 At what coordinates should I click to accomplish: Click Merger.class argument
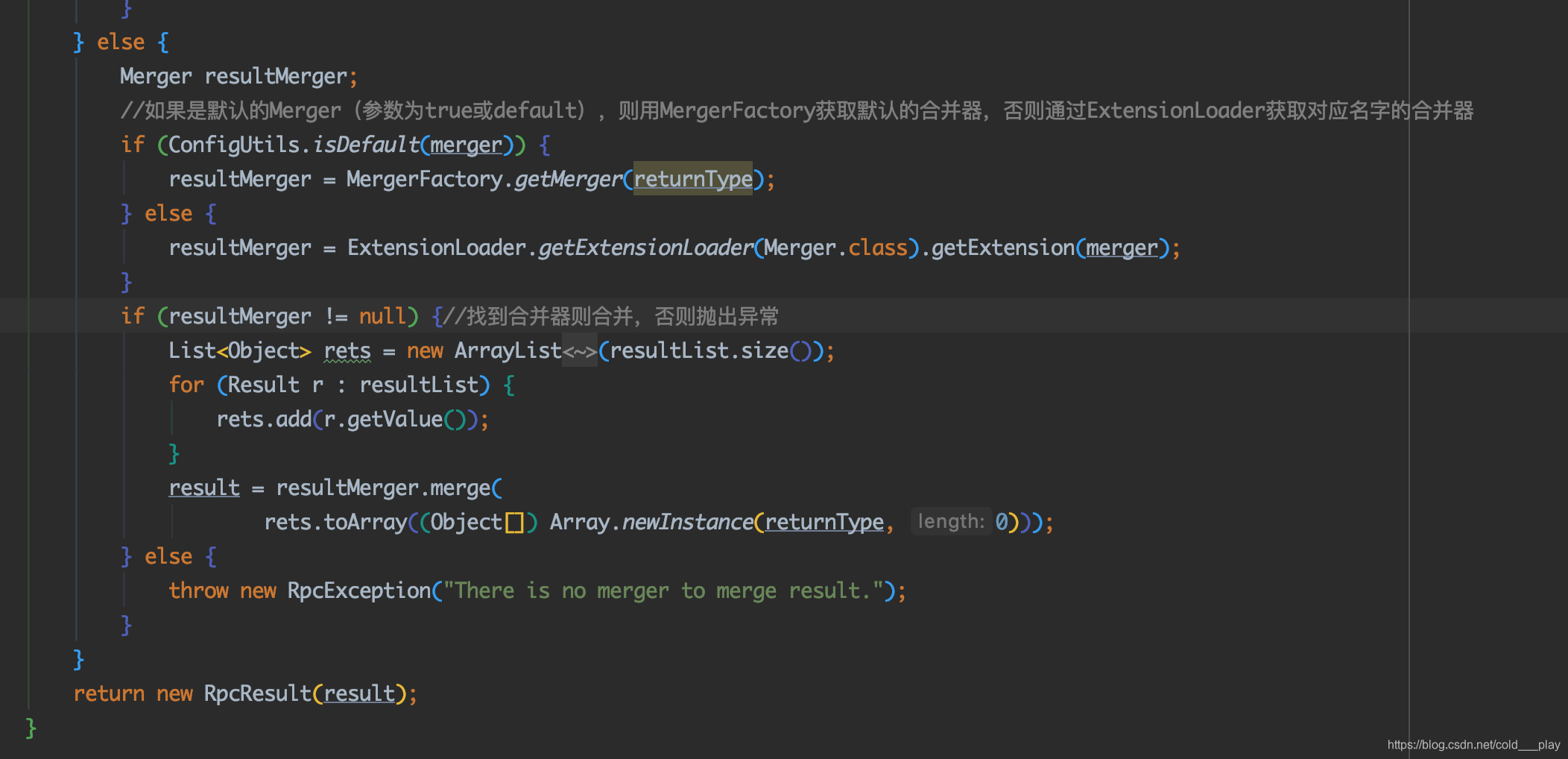pyautogui.click(x=836, y=248)
